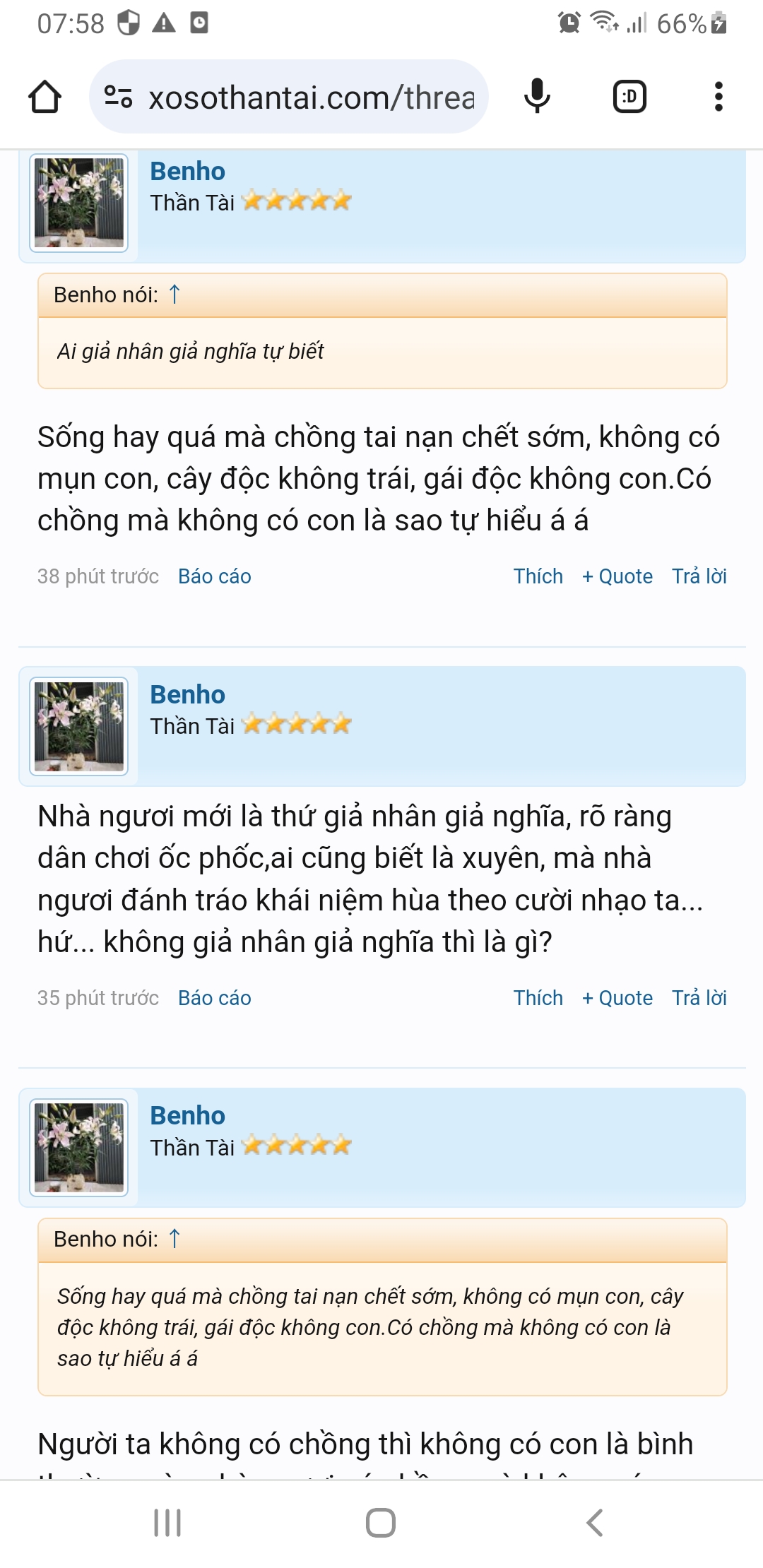Open site info icon in address bar
Image resolution: width=763 pixels, height=1568 pixels.
pos(118,97)
